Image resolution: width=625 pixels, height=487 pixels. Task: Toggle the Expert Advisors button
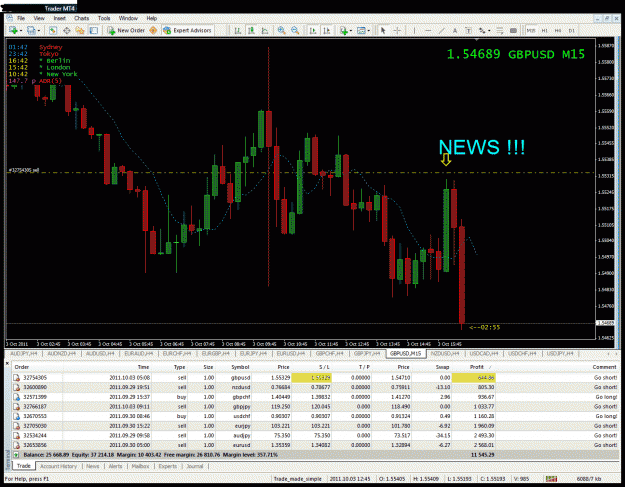(187, 31)
